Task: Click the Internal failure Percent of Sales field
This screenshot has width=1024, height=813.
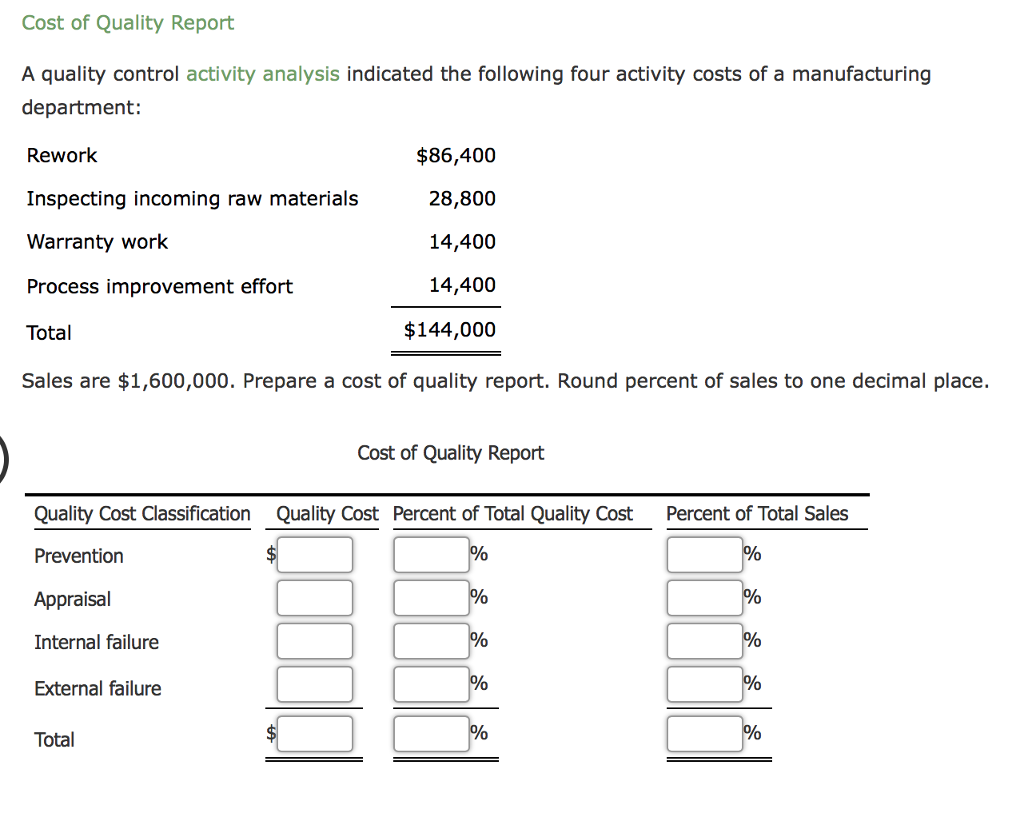Action: tap(703, 641)
